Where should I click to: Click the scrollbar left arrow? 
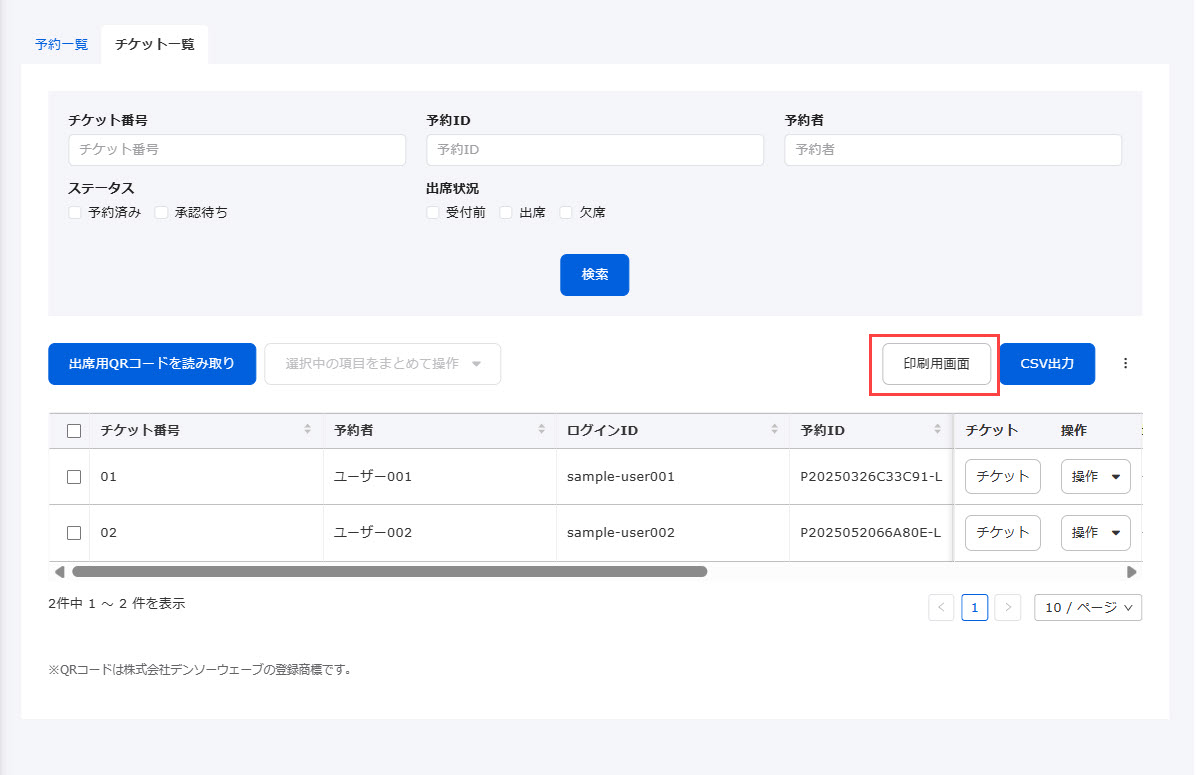coord(59,572)
